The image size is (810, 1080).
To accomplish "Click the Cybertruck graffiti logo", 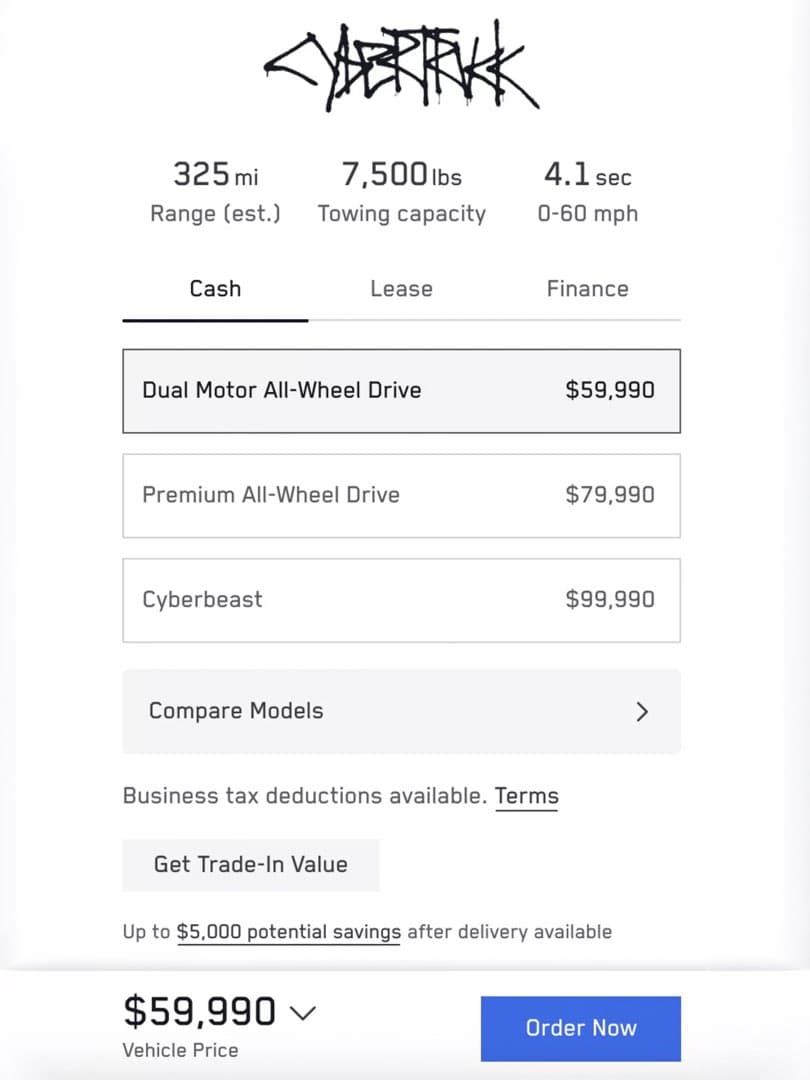I will 402,67.
